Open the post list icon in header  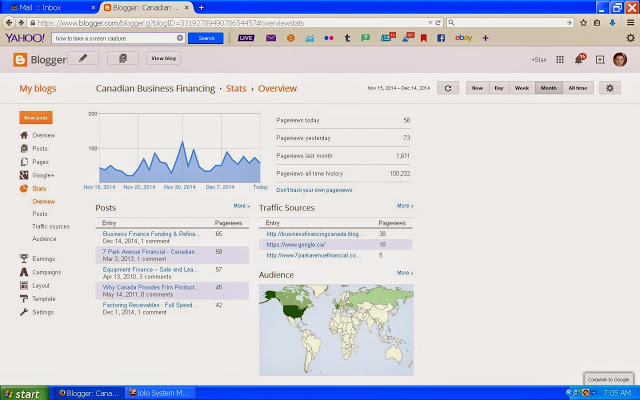[x=122, y=59]
